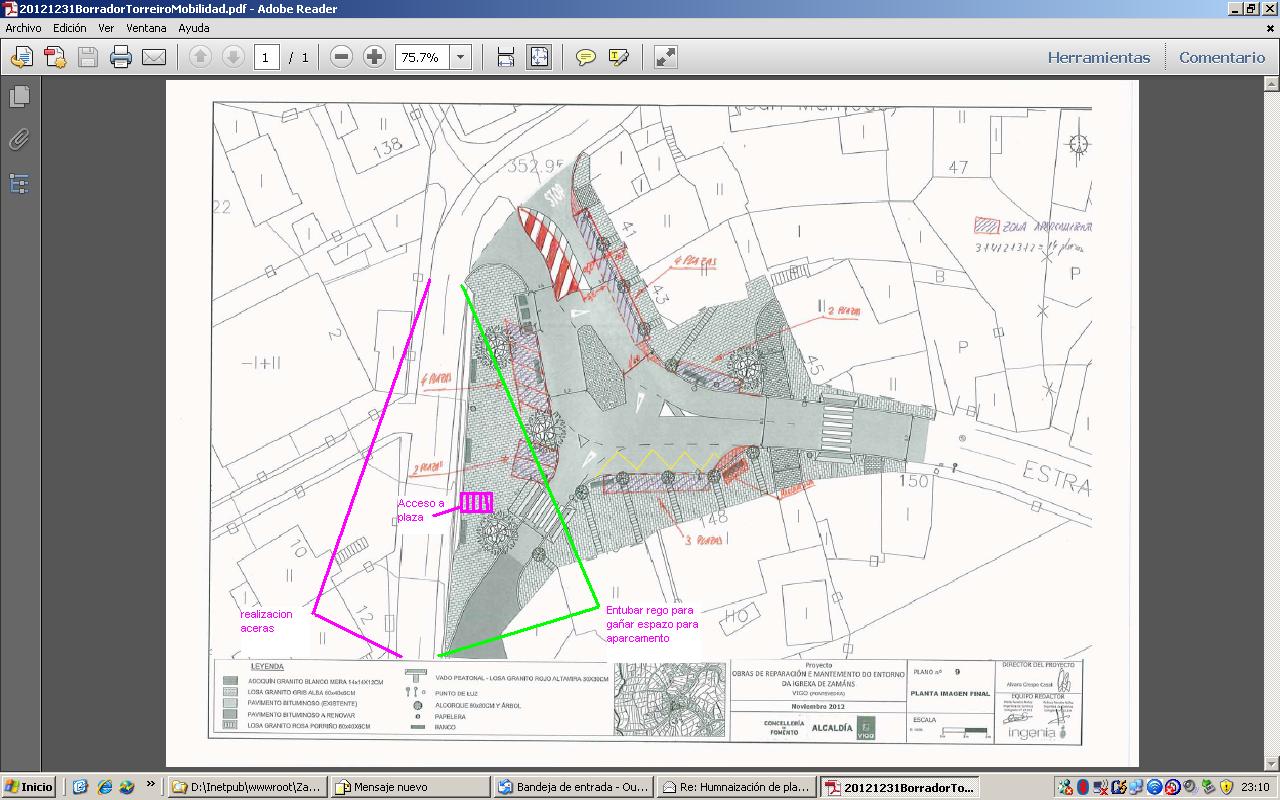Image resolution: width=1280 pixels, height=800 pixels.
Task: Select the highlight text tool
Action: point(618,57)
